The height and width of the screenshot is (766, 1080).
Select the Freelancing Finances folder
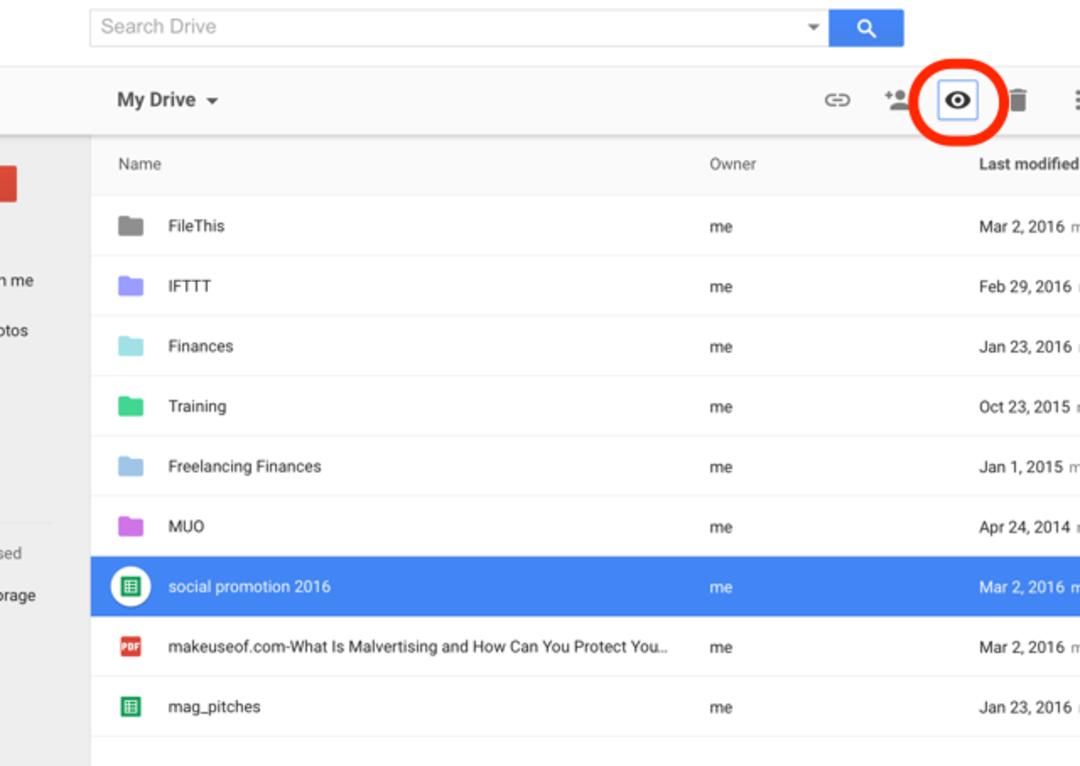[585, 466]
